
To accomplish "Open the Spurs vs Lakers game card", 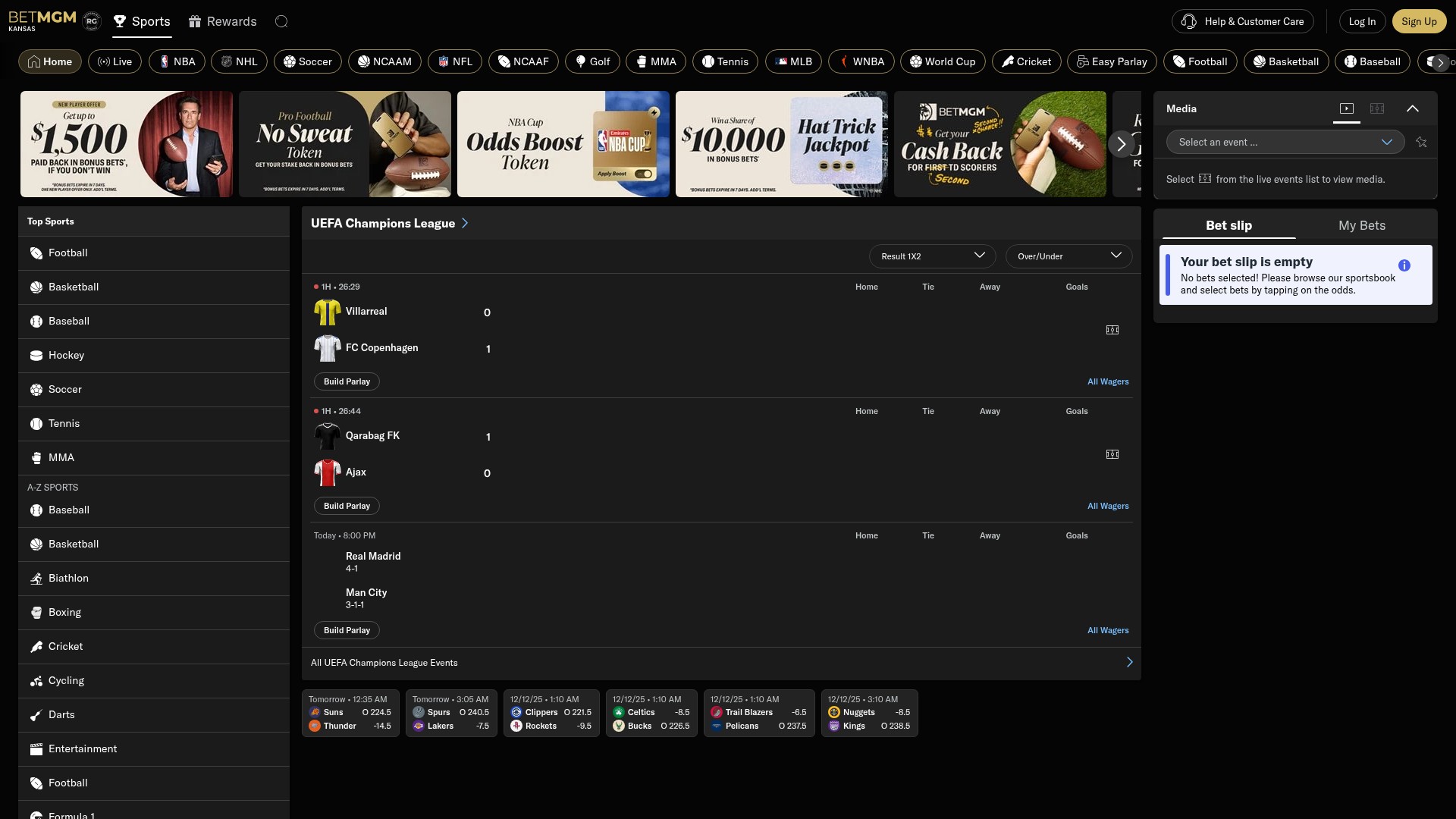I will click(x=451, y=713).
